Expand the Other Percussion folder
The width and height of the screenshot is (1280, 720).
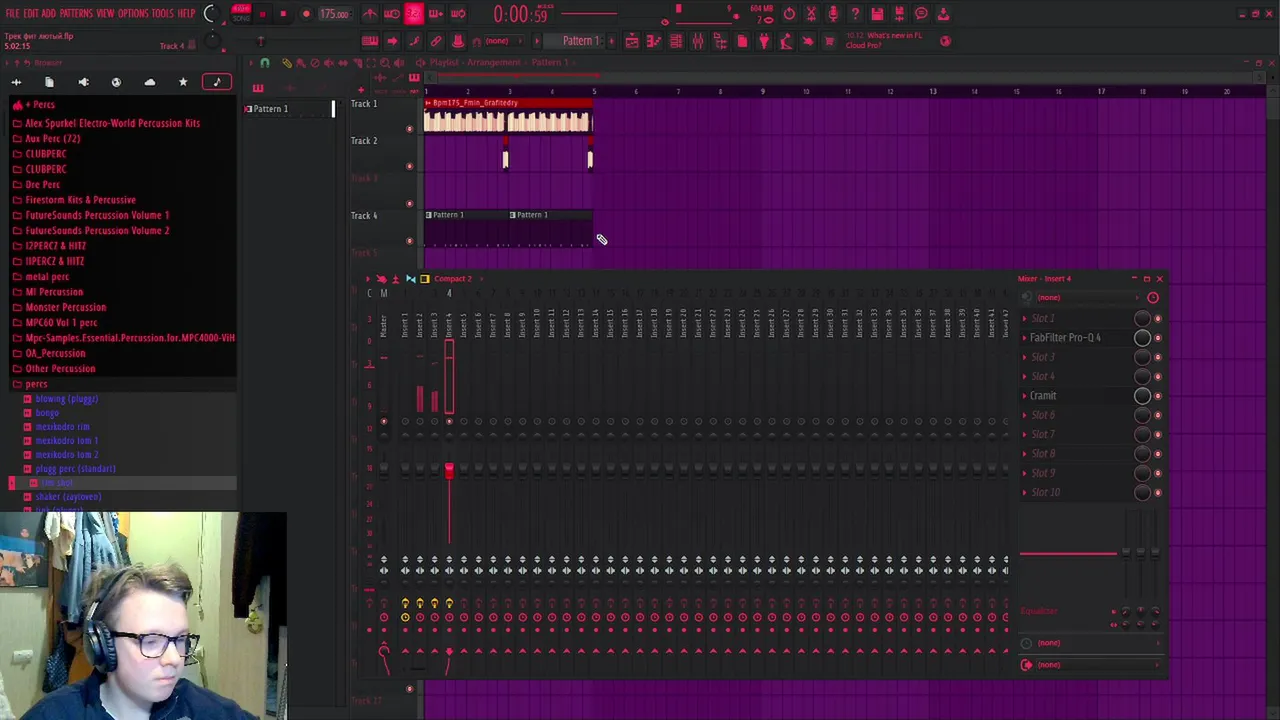[x=60, y=368]
